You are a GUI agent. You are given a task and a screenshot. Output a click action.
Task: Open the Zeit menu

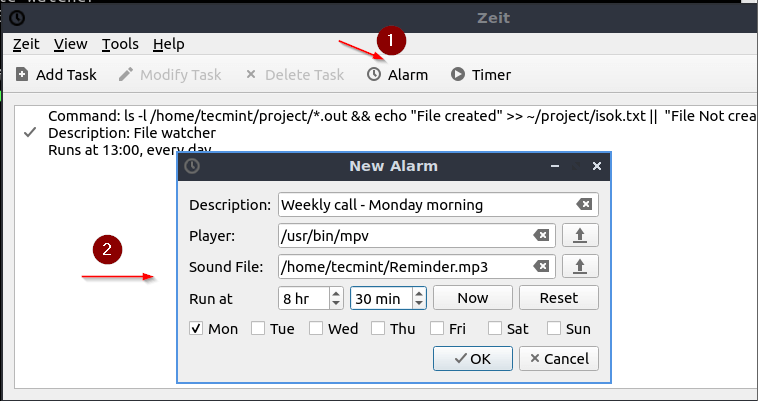[26, 44]
